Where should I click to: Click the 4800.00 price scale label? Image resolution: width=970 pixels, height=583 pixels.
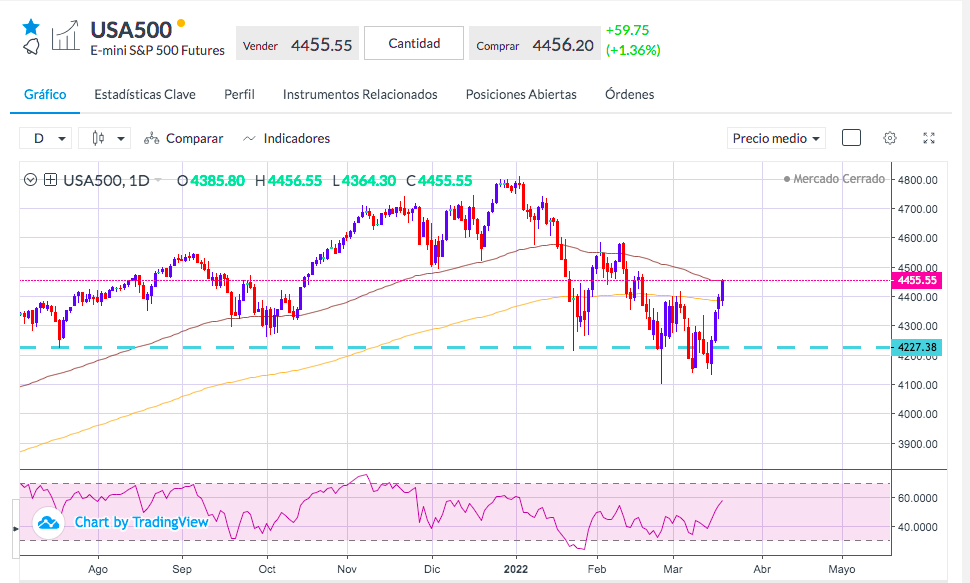coord(917,180)
